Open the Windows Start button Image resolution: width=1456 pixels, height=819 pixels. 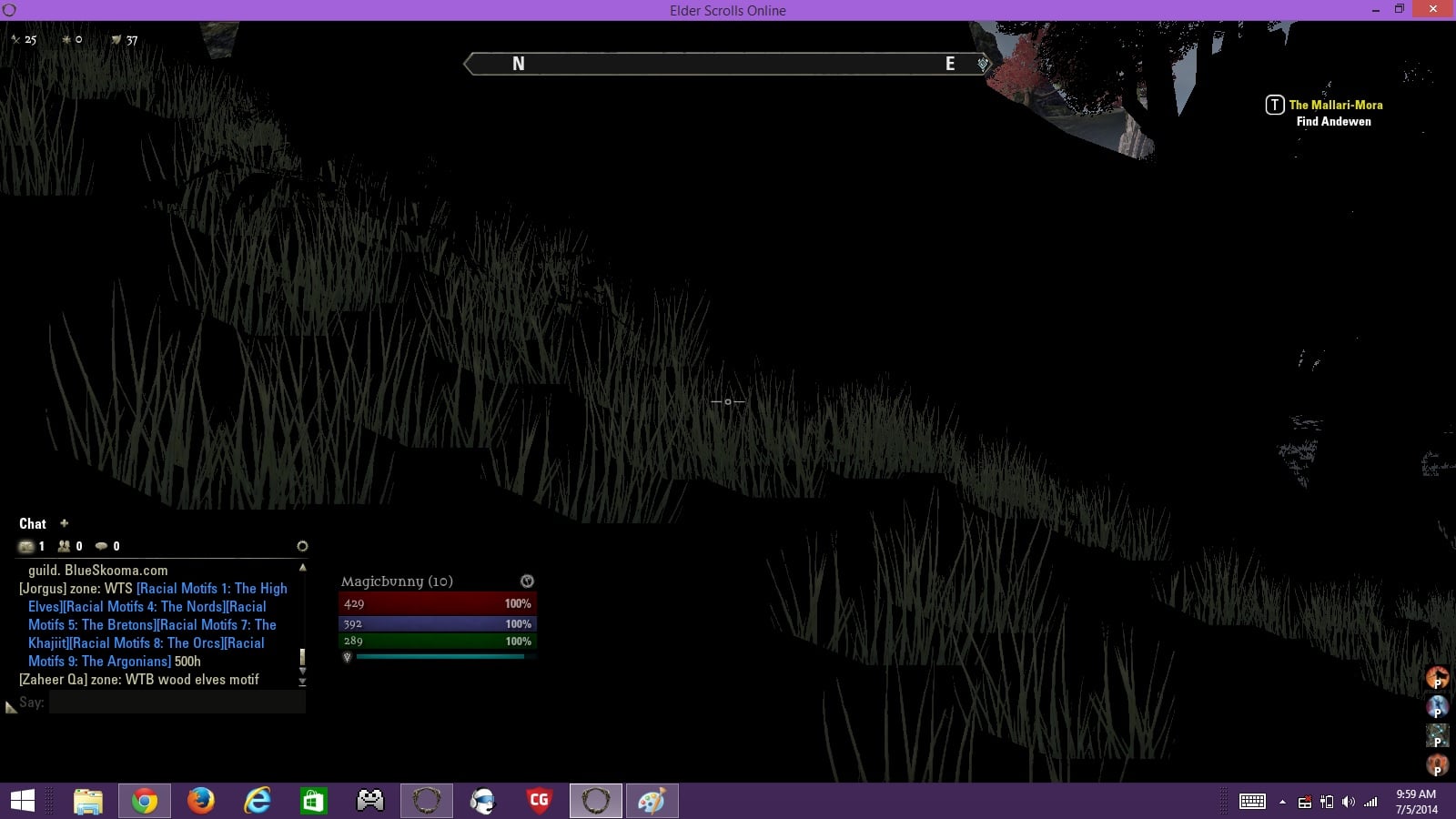pos(22,801)
